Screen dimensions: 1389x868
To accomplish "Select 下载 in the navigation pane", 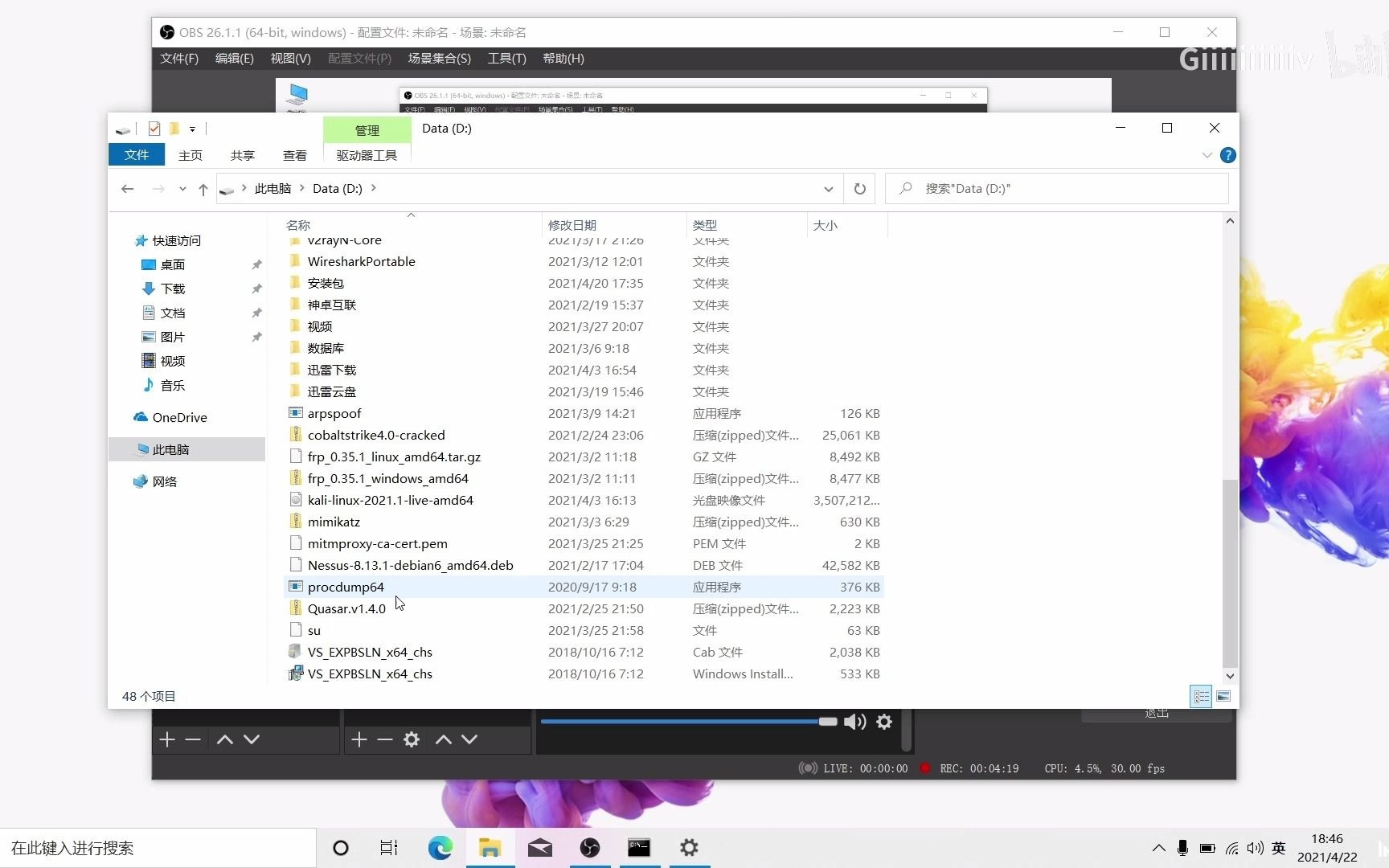I will coord(172,289).
